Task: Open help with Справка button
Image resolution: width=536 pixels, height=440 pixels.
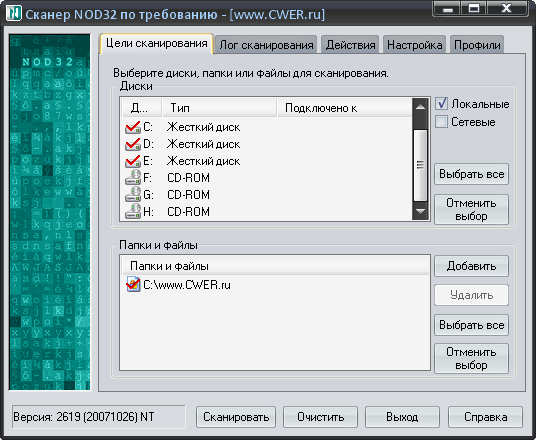Action: (x=485, y=417)
